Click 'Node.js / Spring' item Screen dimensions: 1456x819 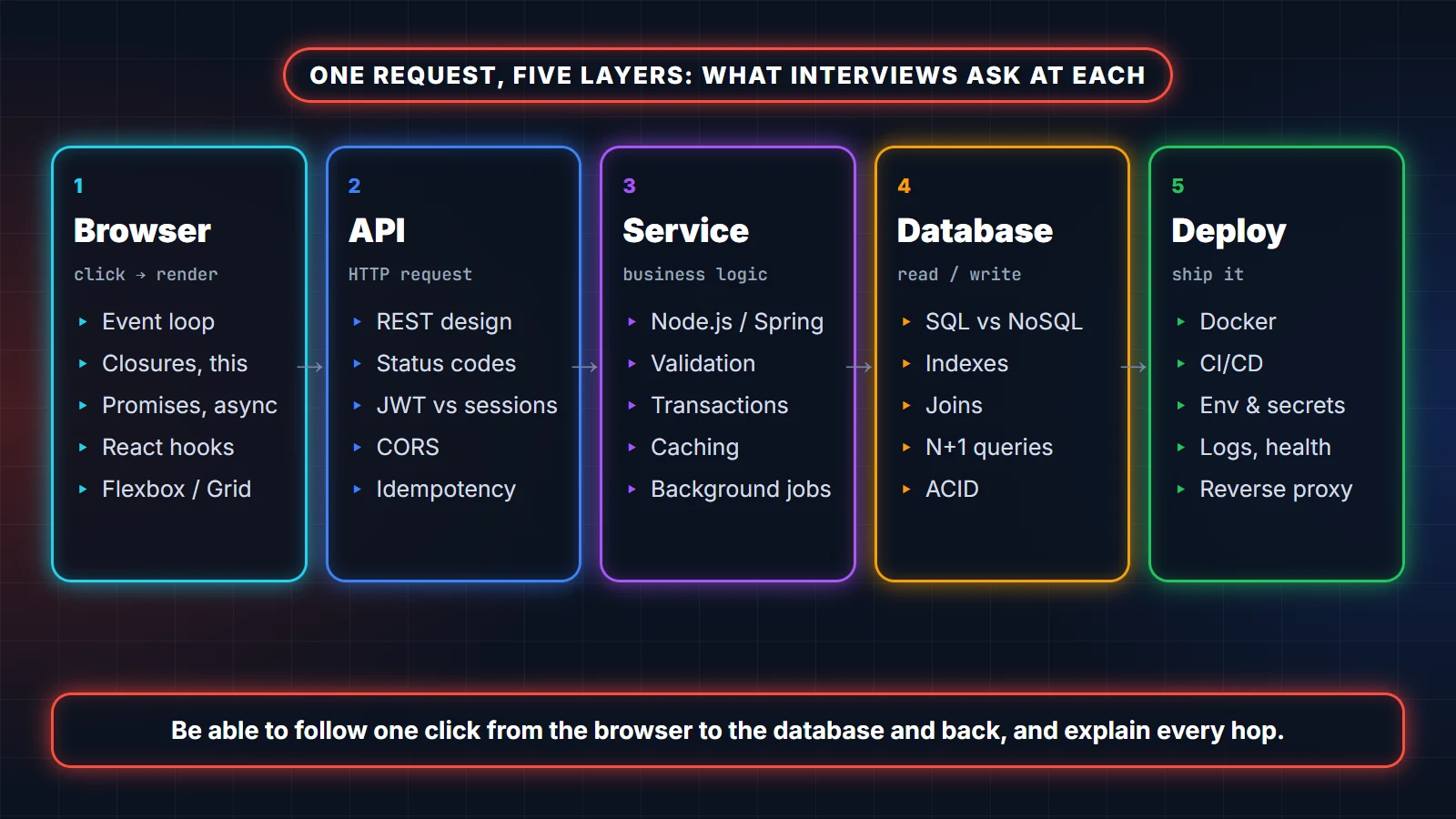point(737,321)
